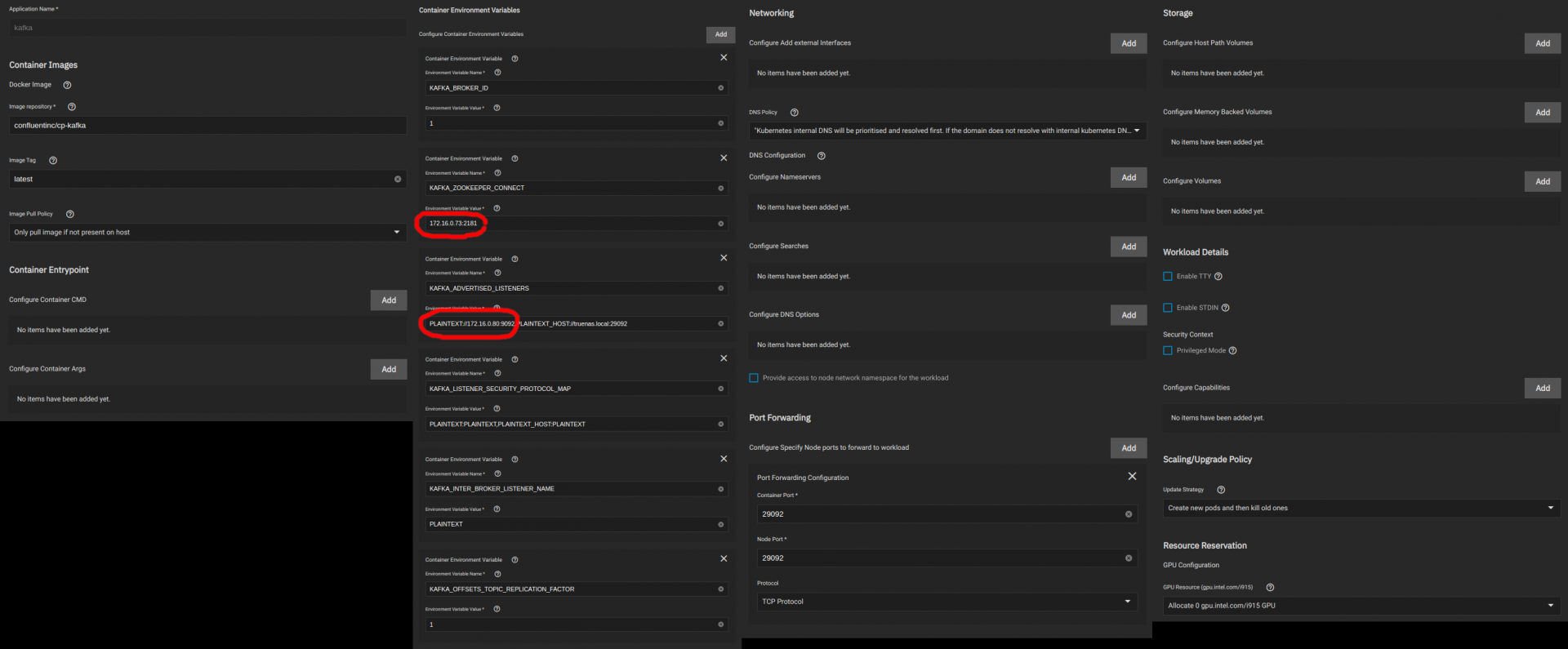Viewport: 1568px width, 649px height.
Task: Enable the TTY checkbox
Action: 1168,277
